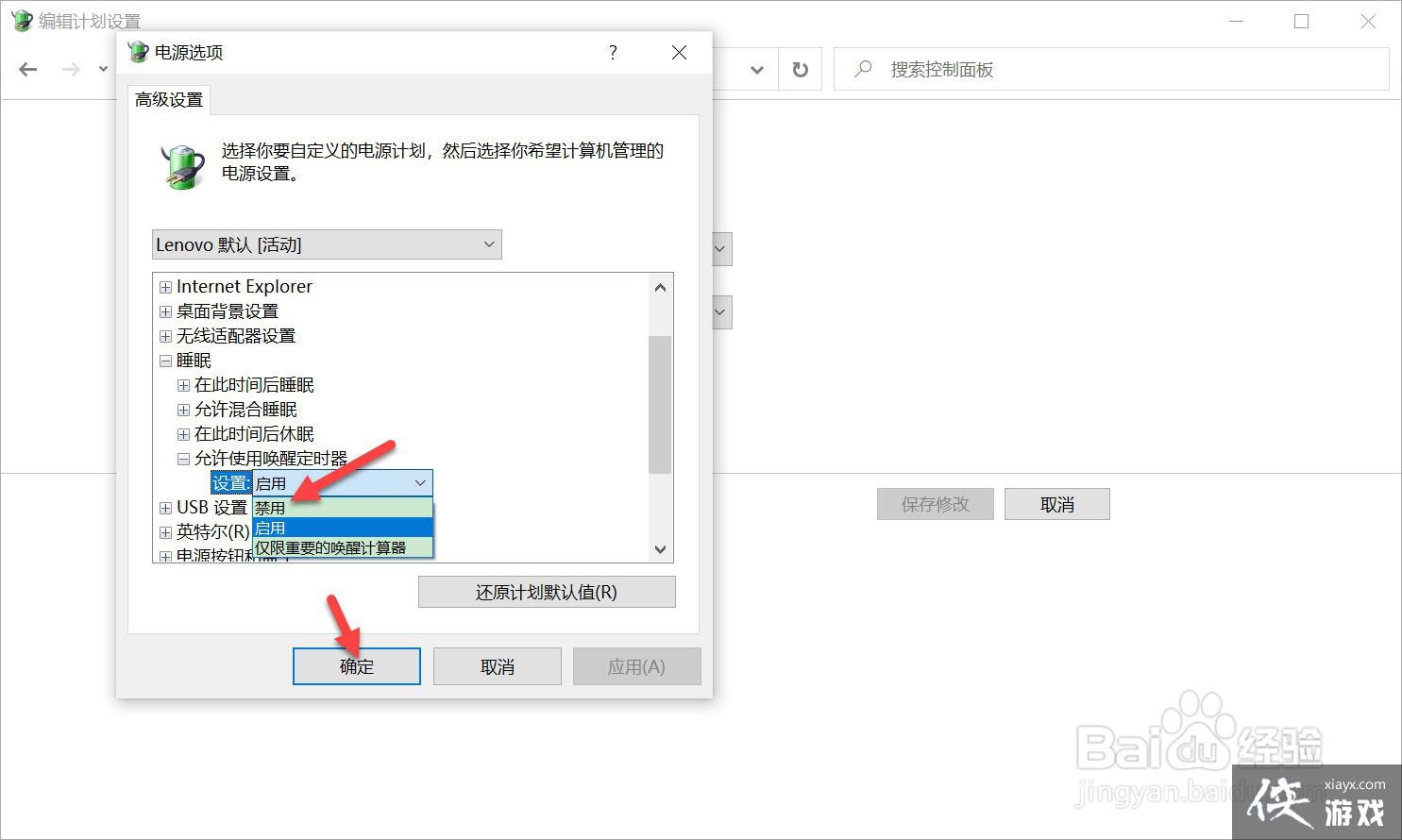Collapse the 允许使用唤醒定时器 node
Image resolution: width=1402 pixels, height=840 pixels.
tap(183, 459)
